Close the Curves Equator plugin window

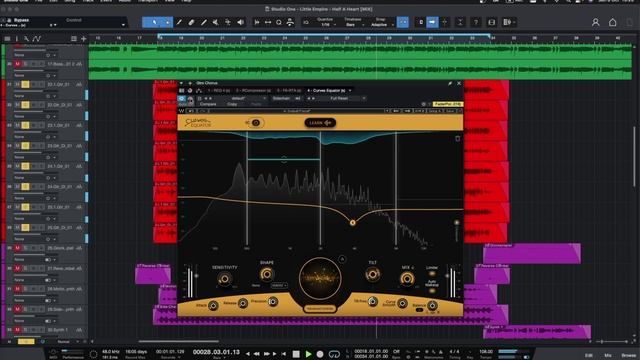click(x=459, y=83)
